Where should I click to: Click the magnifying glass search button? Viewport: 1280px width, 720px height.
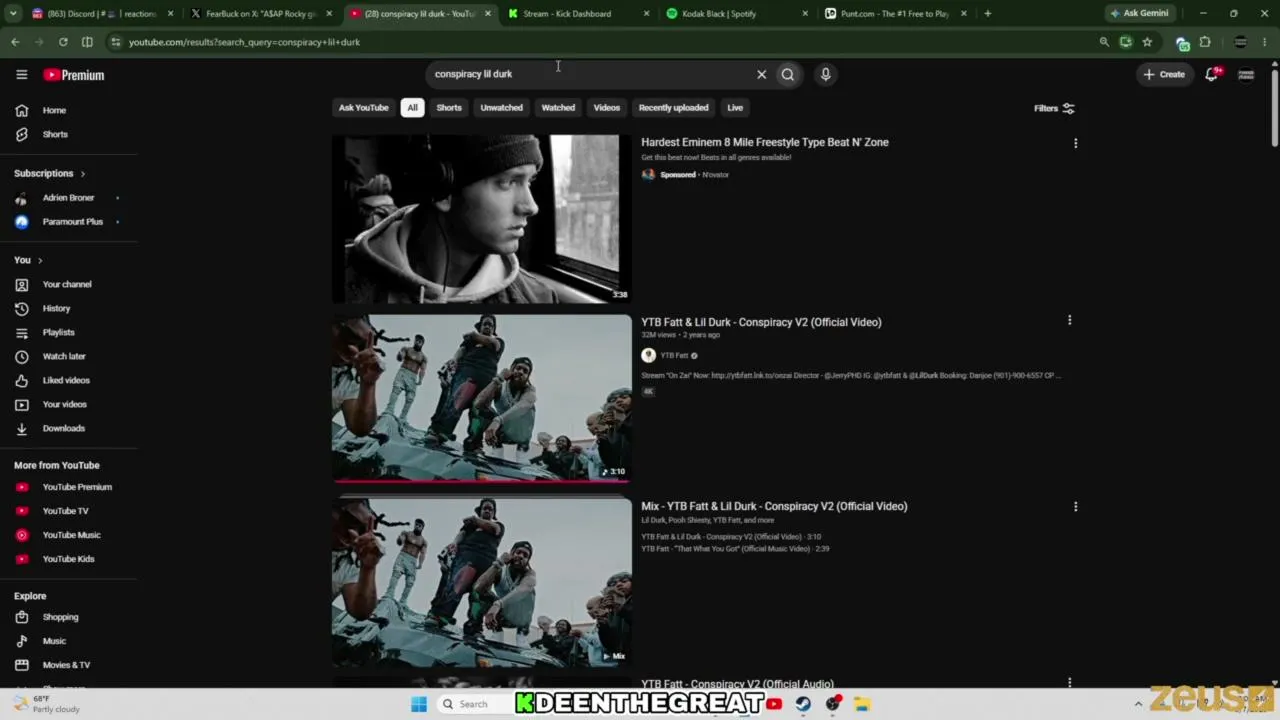[788, 74]
